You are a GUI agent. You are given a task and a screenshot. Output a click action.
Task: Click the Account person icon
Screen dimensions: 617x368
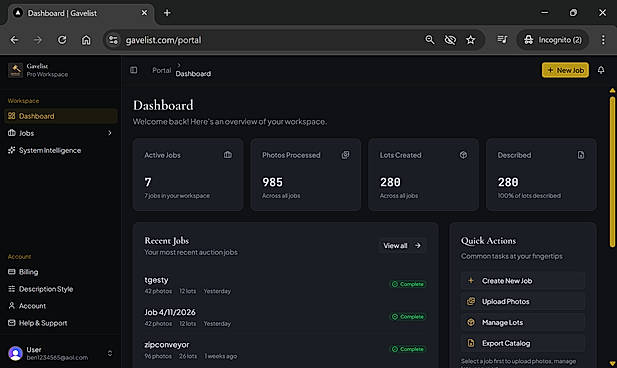pos(11,305)
